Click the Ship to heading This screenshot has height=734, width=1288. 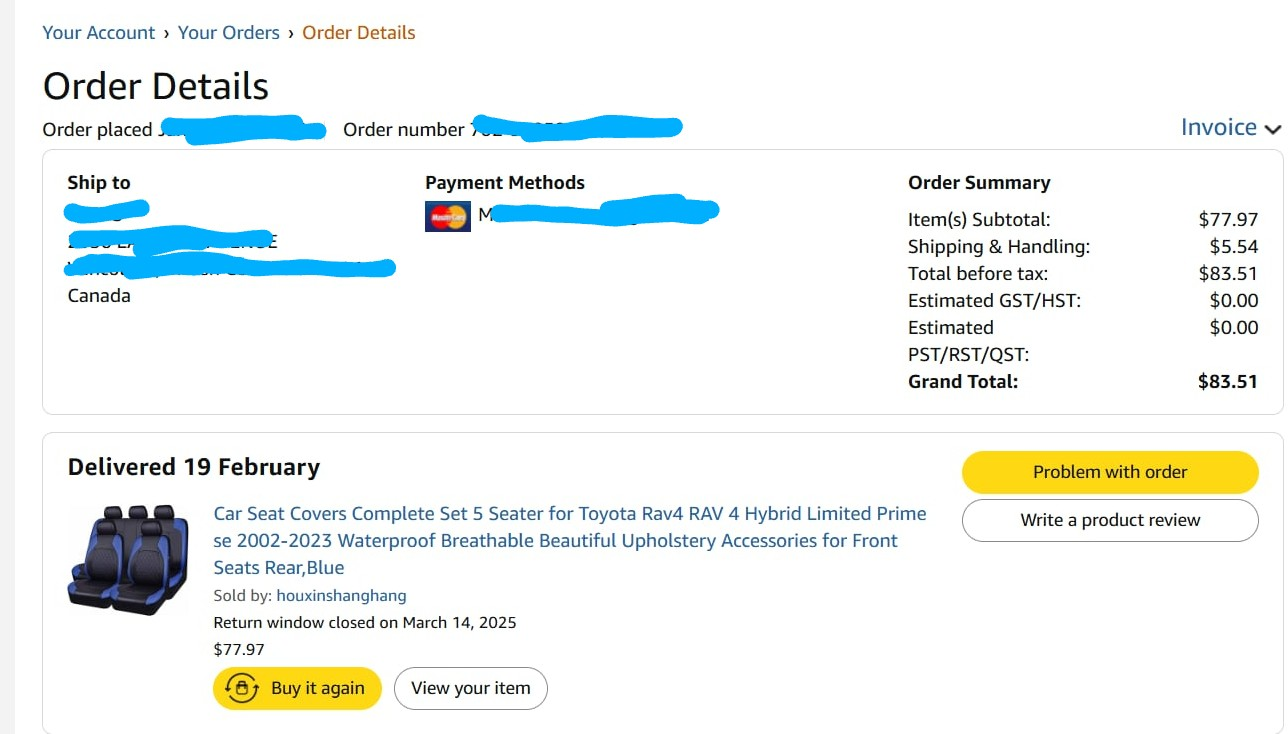coord(98,183)
